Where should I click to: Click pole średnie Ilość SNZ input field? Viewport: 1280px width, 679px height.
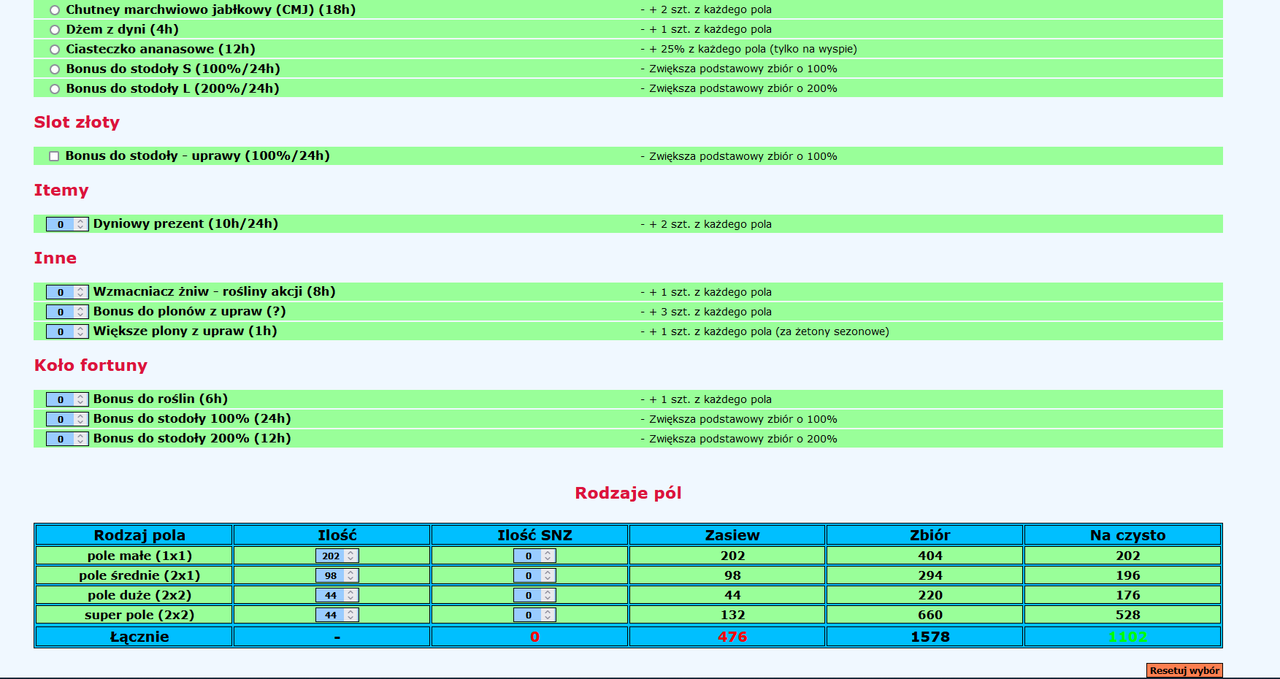[535, 575]
